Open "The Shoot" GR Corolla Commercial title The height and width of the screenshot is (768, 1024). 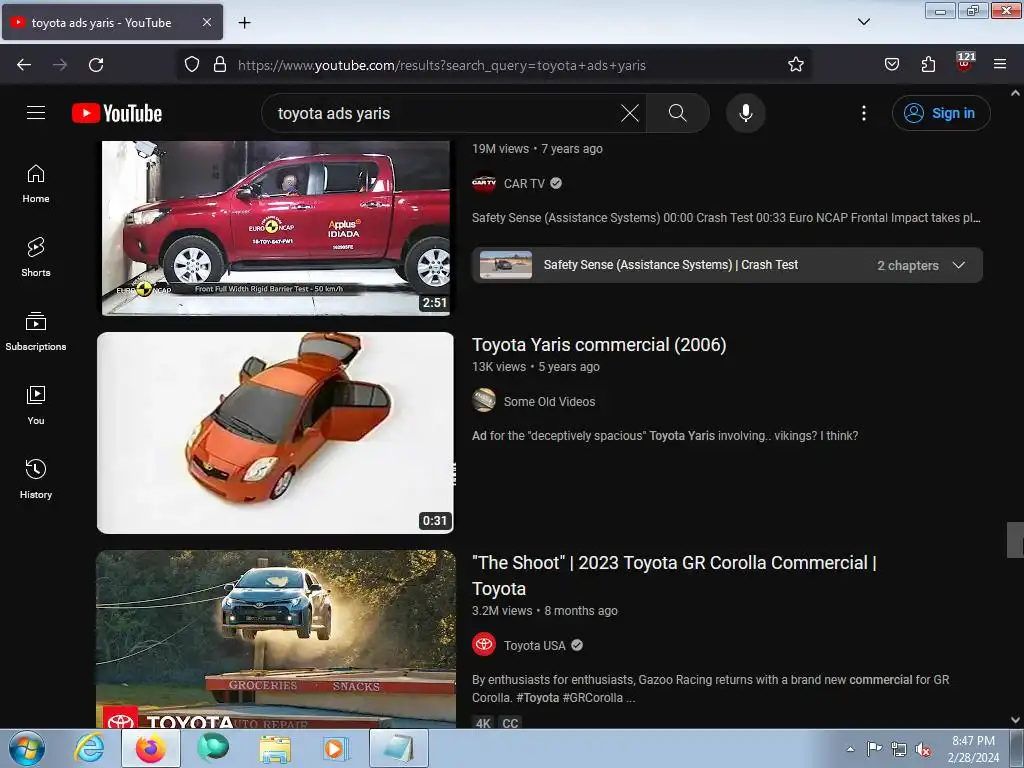(x=674, y=575)
